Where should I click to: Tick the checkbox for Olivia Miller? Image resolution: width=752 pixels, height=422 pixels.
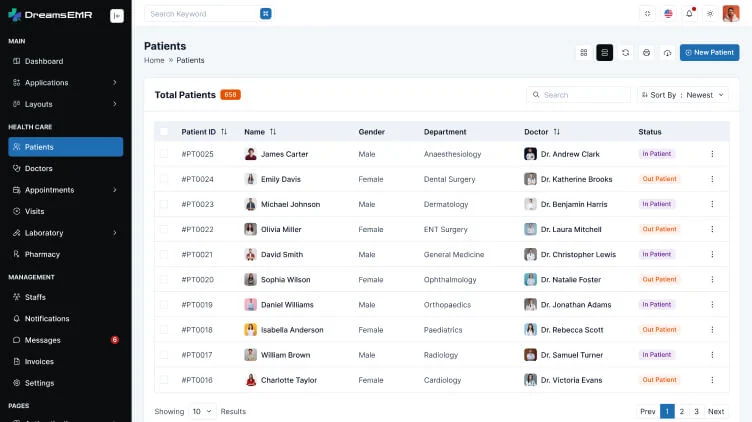164,229
